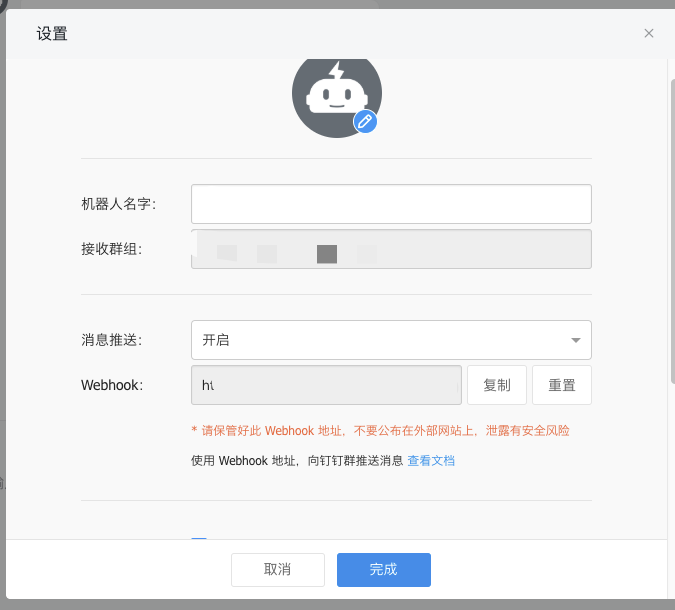Click the 设置 dialog title
This screenshot has width=675, height=610.
tap(52, 34)
